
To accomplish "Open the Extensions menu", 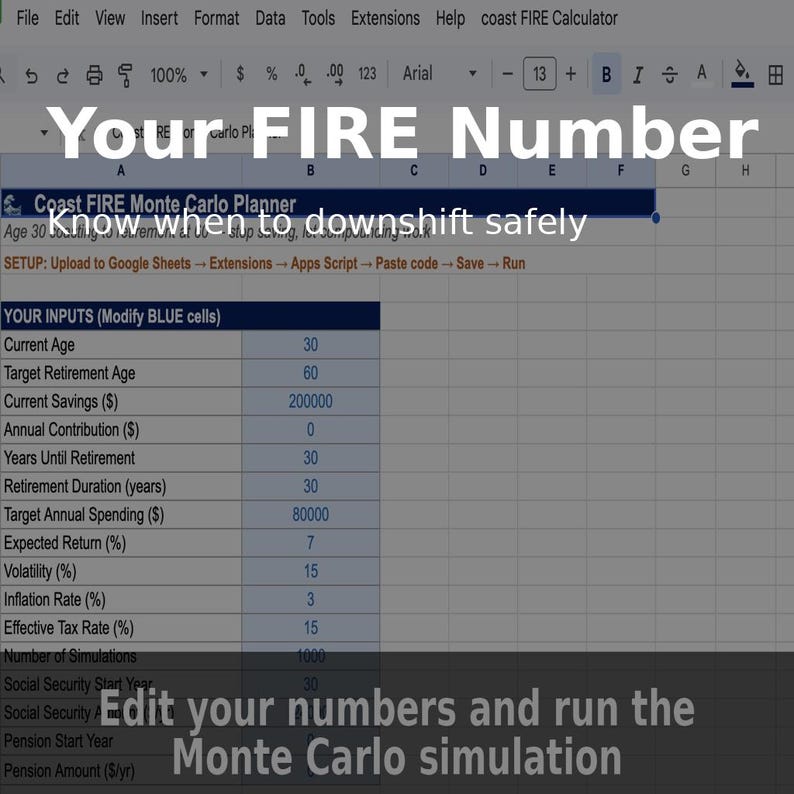I will (x=385, y=18).
